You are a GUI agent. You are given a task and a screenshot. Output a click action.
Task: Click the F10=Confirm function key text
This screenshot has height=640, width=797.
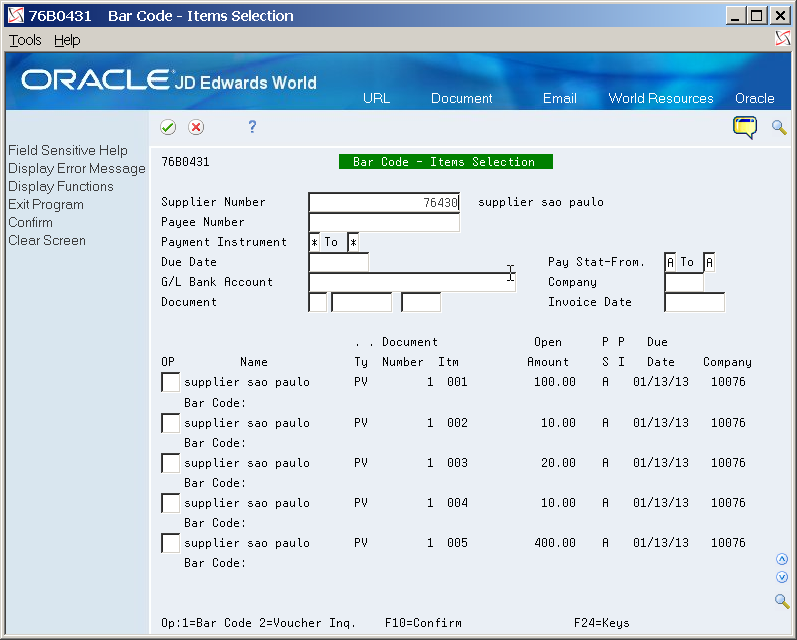(423, 623)
